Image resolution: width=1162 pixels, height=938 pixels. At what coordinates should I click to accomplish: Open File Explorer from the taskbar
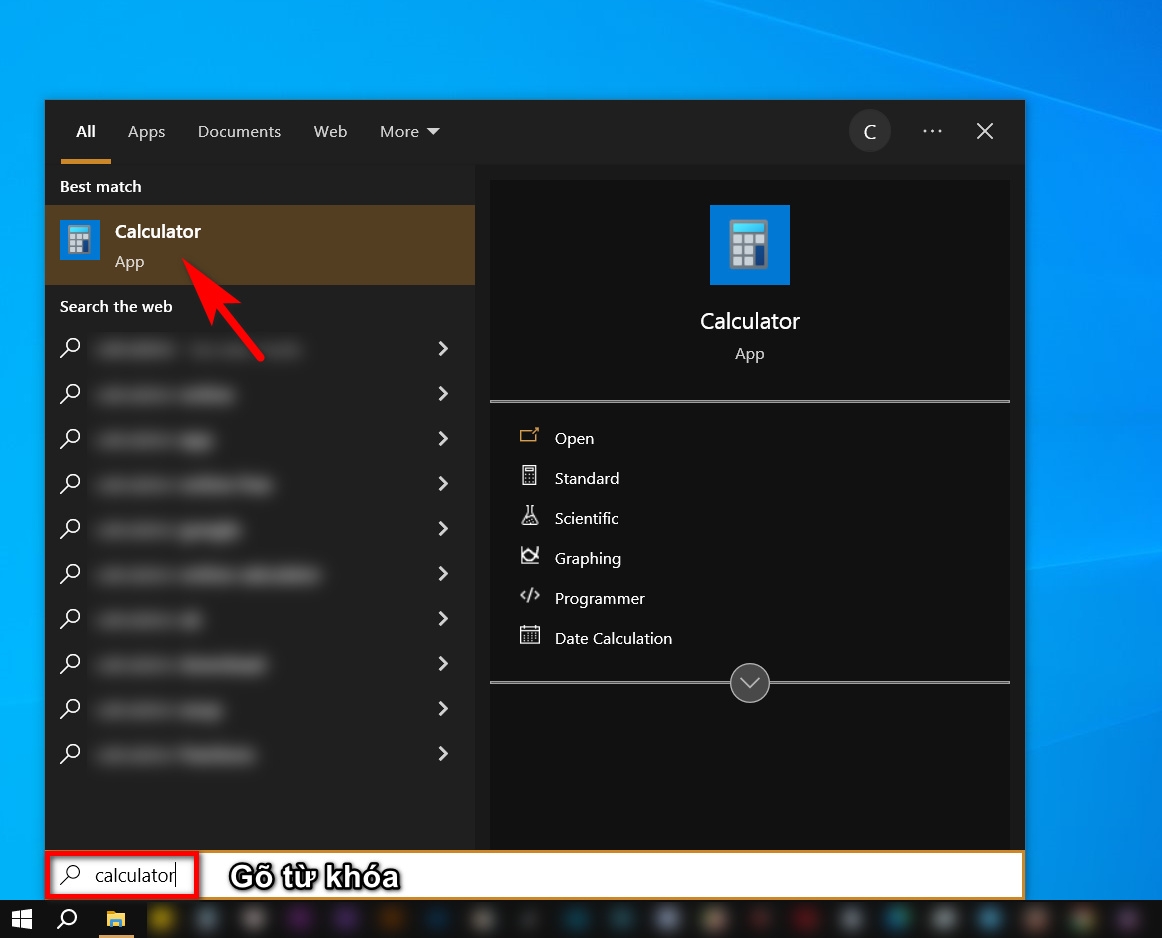coord(116,919)
